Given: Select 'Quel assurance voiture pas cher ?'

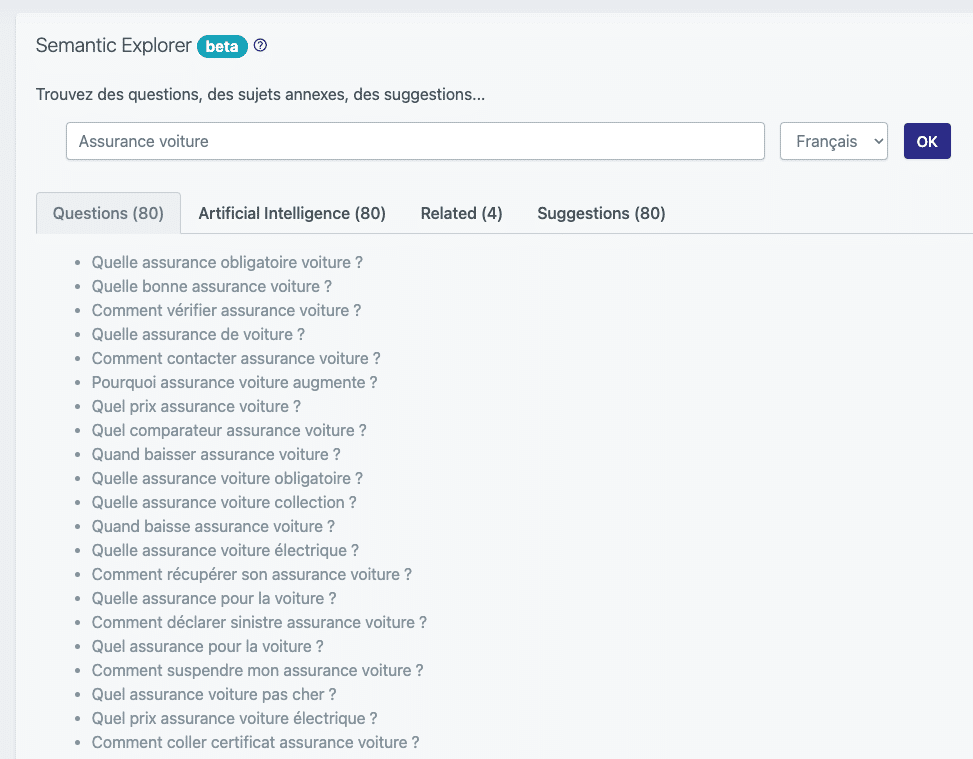Looking at the screenshot, I should tap(213, 694).
